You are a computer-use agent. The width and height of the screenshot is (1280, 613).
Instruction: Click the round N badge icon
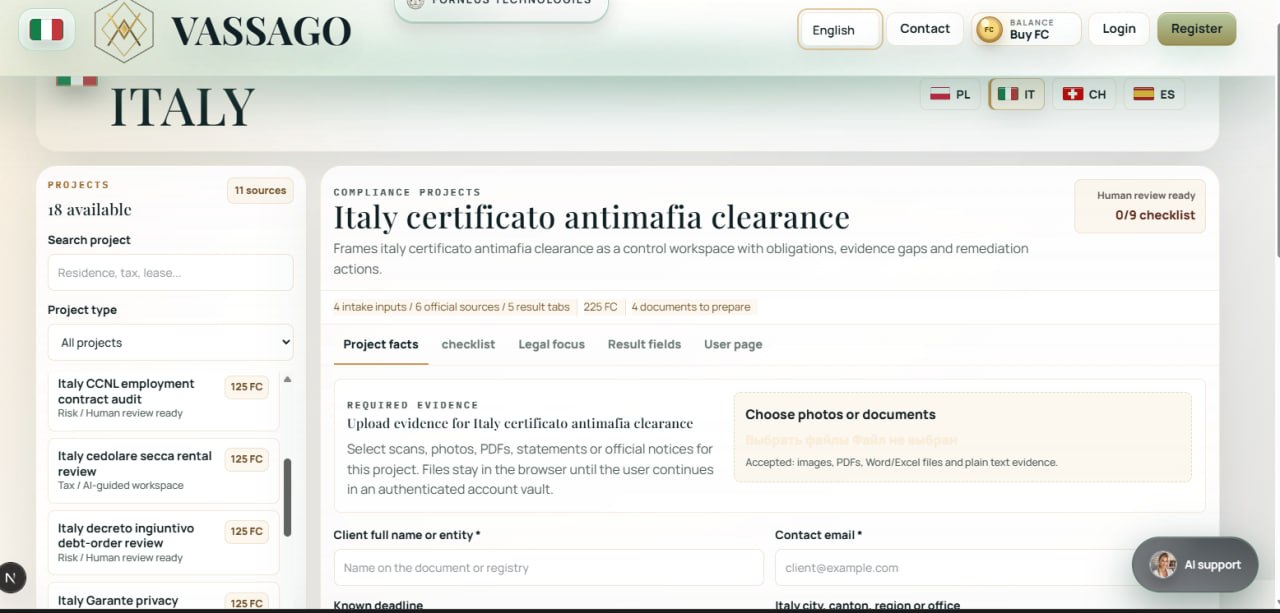point(11,577)
